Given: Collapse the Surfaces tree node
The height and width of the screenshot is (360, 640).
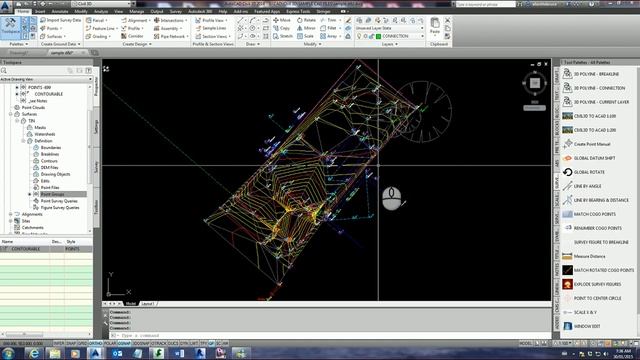Looking at the screenshot, I should click(x=11, y=114).
